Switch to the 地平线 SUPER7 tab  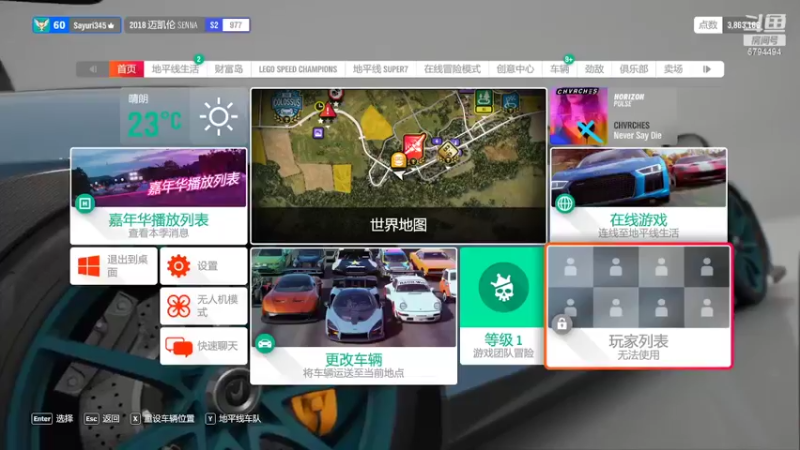coord(381,69)
